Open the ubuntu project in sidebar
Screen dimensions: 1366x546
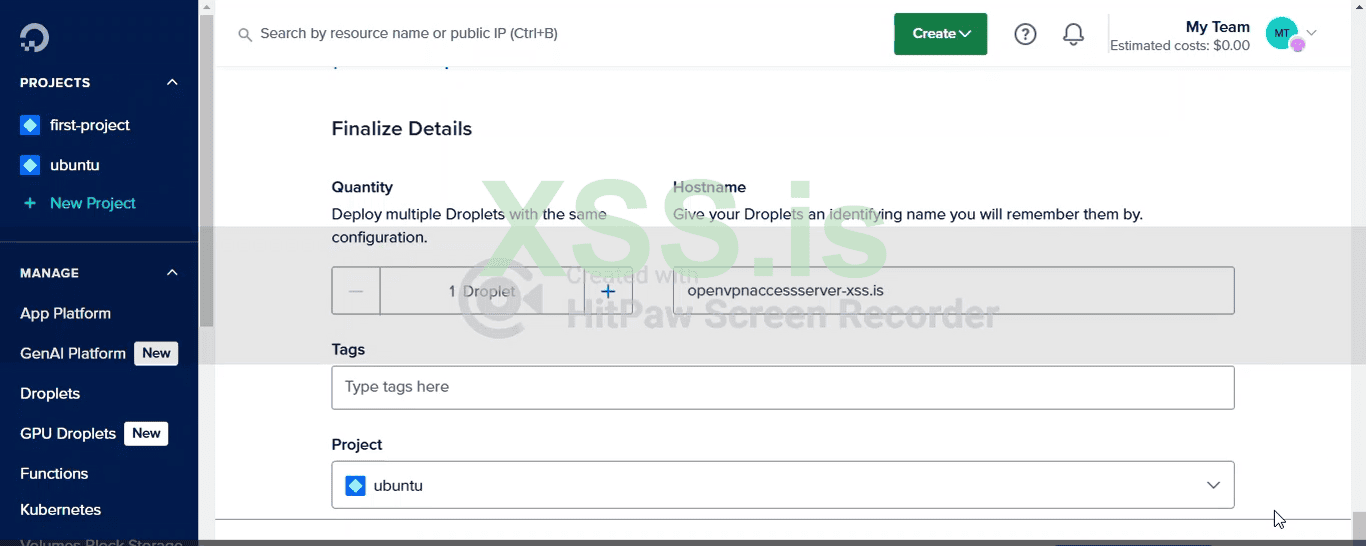(75, 165)
